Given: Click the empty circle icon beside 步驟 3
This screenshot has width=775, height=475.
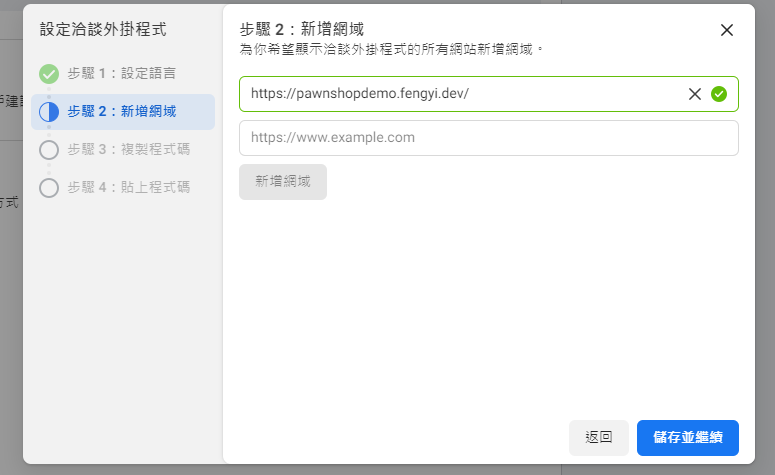Looking at the screenshot, I should [x=49, y=150].
